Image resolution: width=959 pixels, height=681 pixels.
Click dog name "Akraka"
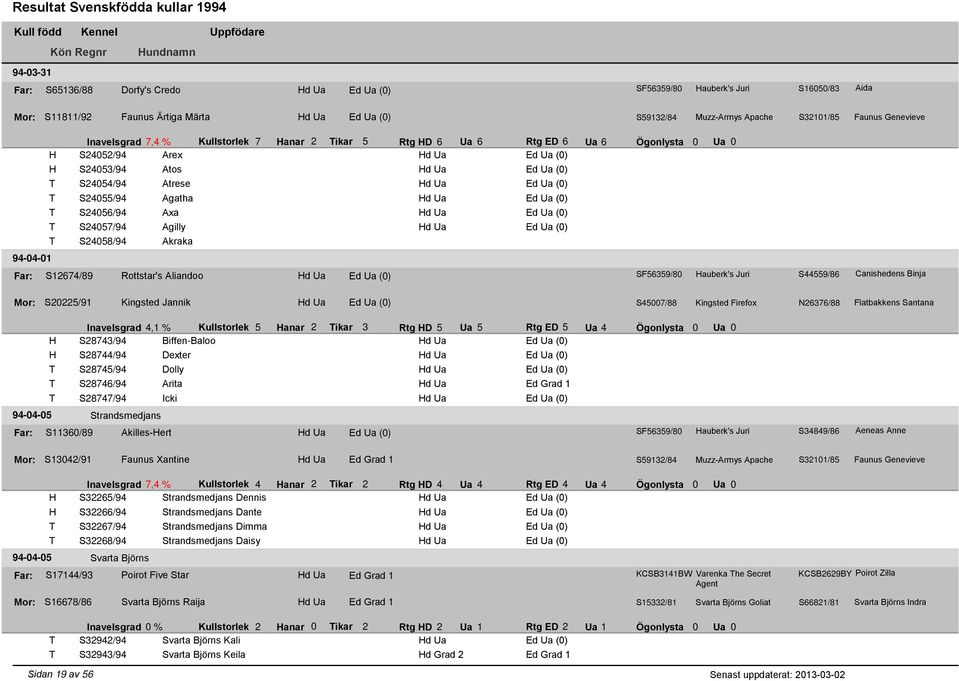(x=177, y=241)
